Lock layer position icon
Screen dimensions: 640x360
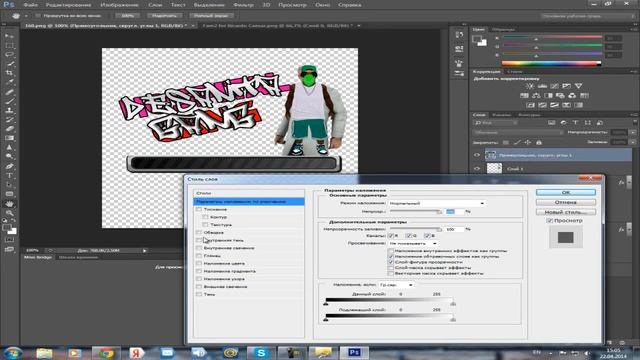coord(528,142)
